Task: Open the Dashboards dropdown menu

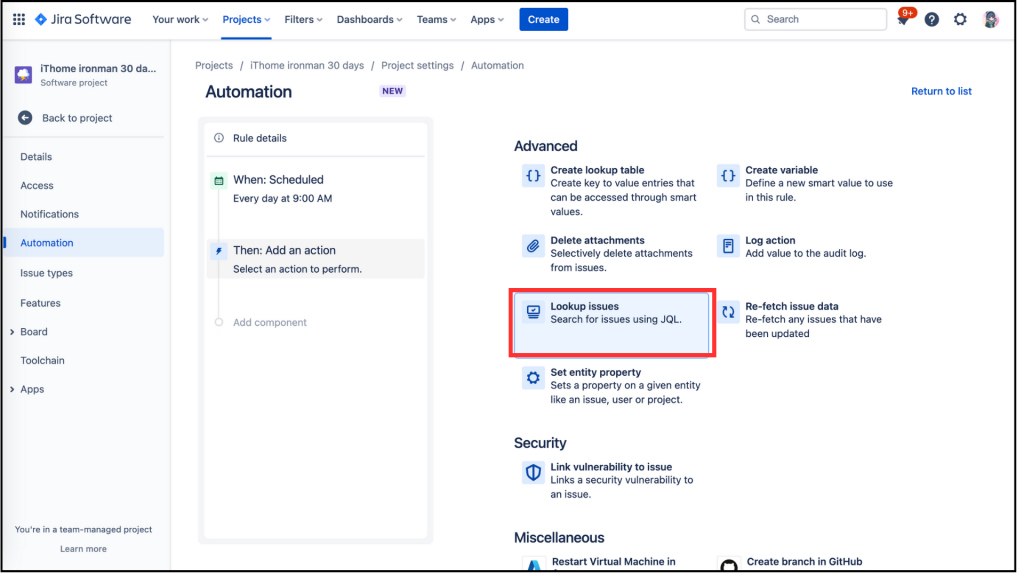Action: pos(371,20)
